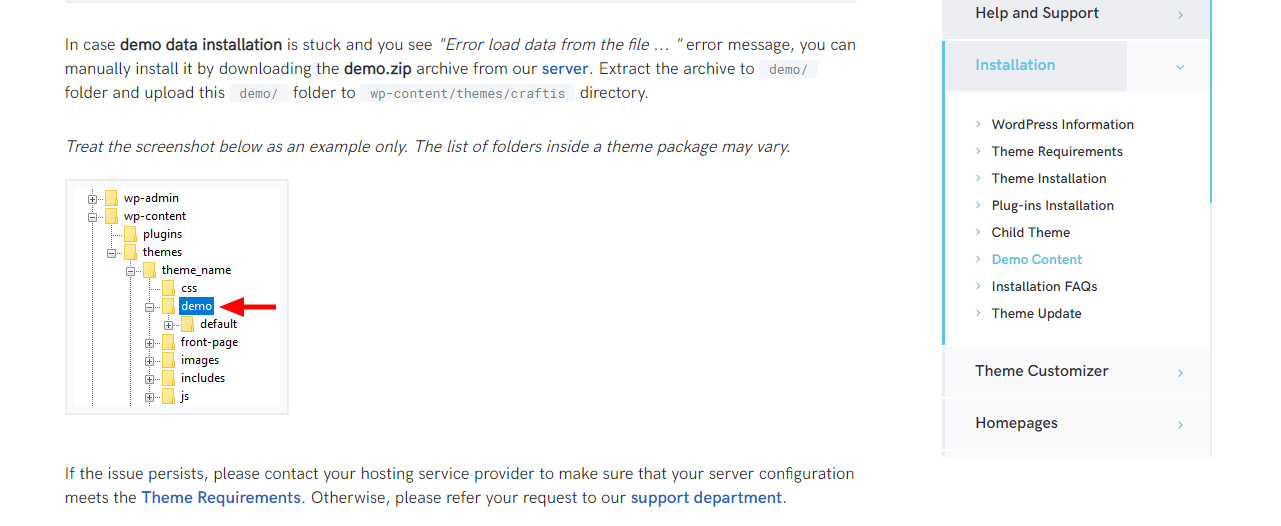
Task: Go to WordPress Information page
Action: [x=1062, y=125]
